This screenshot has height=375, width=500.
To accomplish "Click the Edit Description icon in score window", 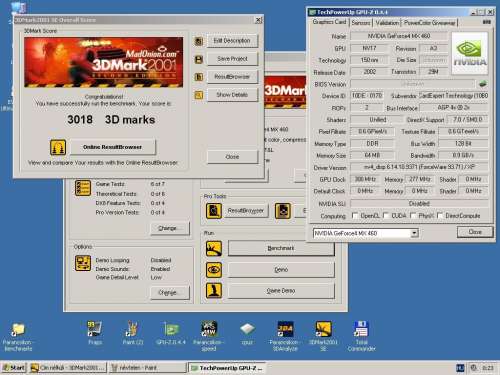I will click(199, 41).
